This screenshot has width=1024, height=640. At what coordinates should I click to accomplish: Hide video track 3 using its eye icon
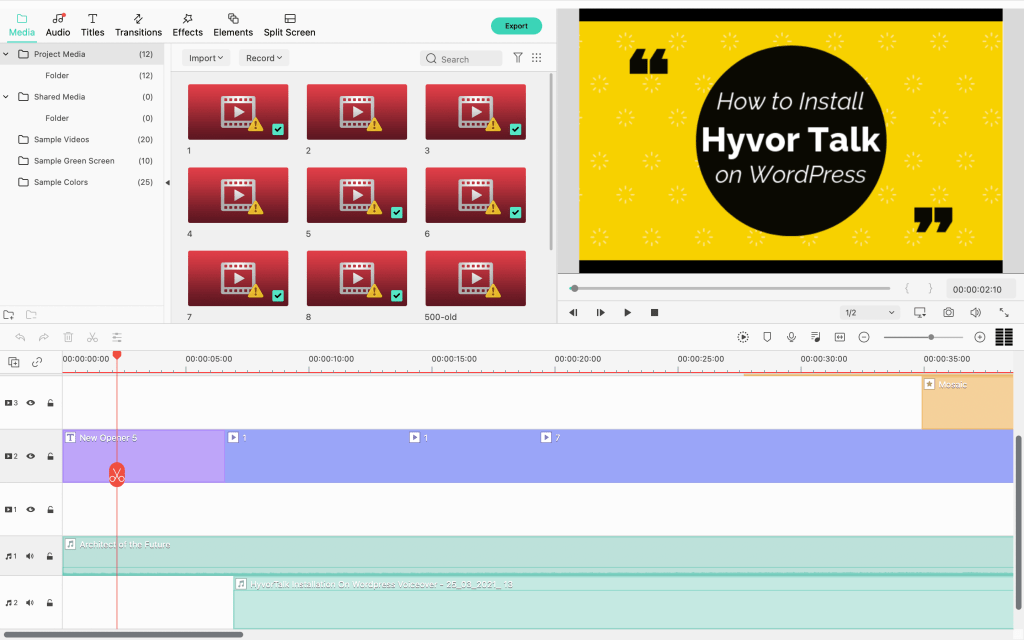(30, 403)
